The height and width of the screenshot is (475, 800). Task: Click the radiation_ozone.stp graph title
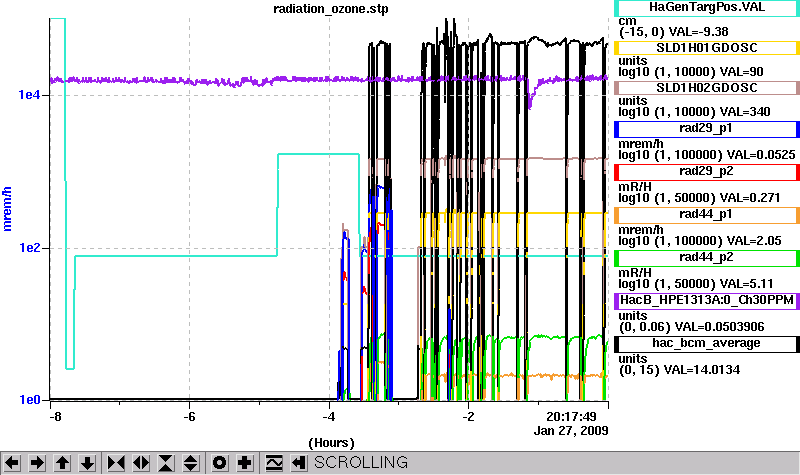(331, 9)
